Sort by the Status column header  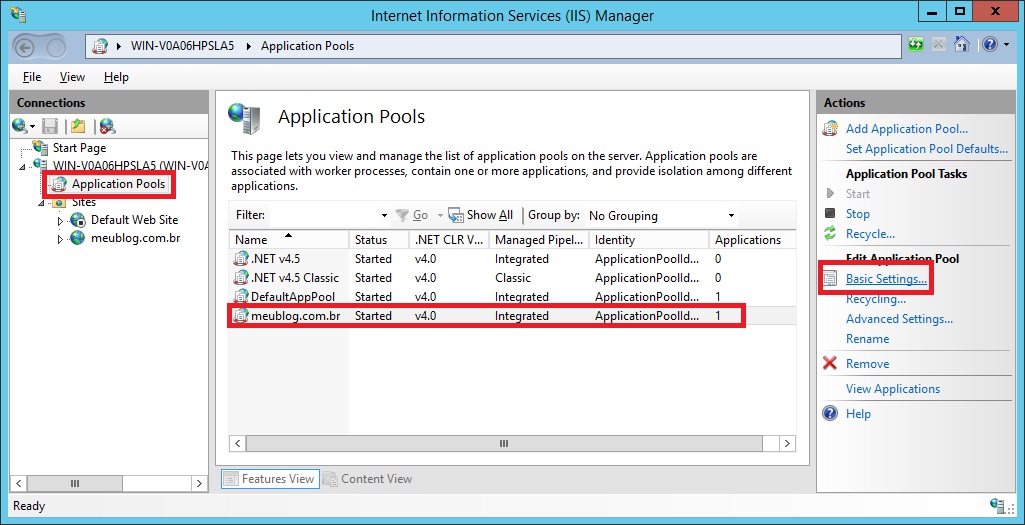(379, 239)
